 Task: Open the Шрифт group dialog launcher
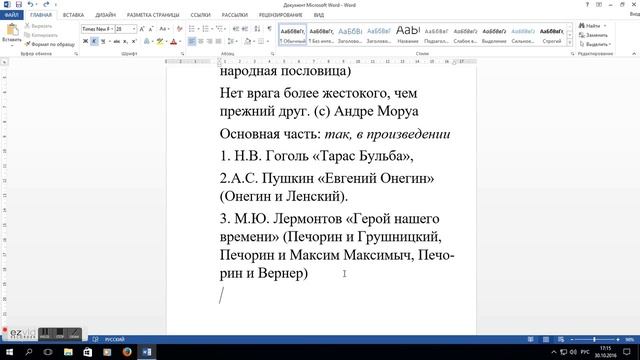click(182, 53)
